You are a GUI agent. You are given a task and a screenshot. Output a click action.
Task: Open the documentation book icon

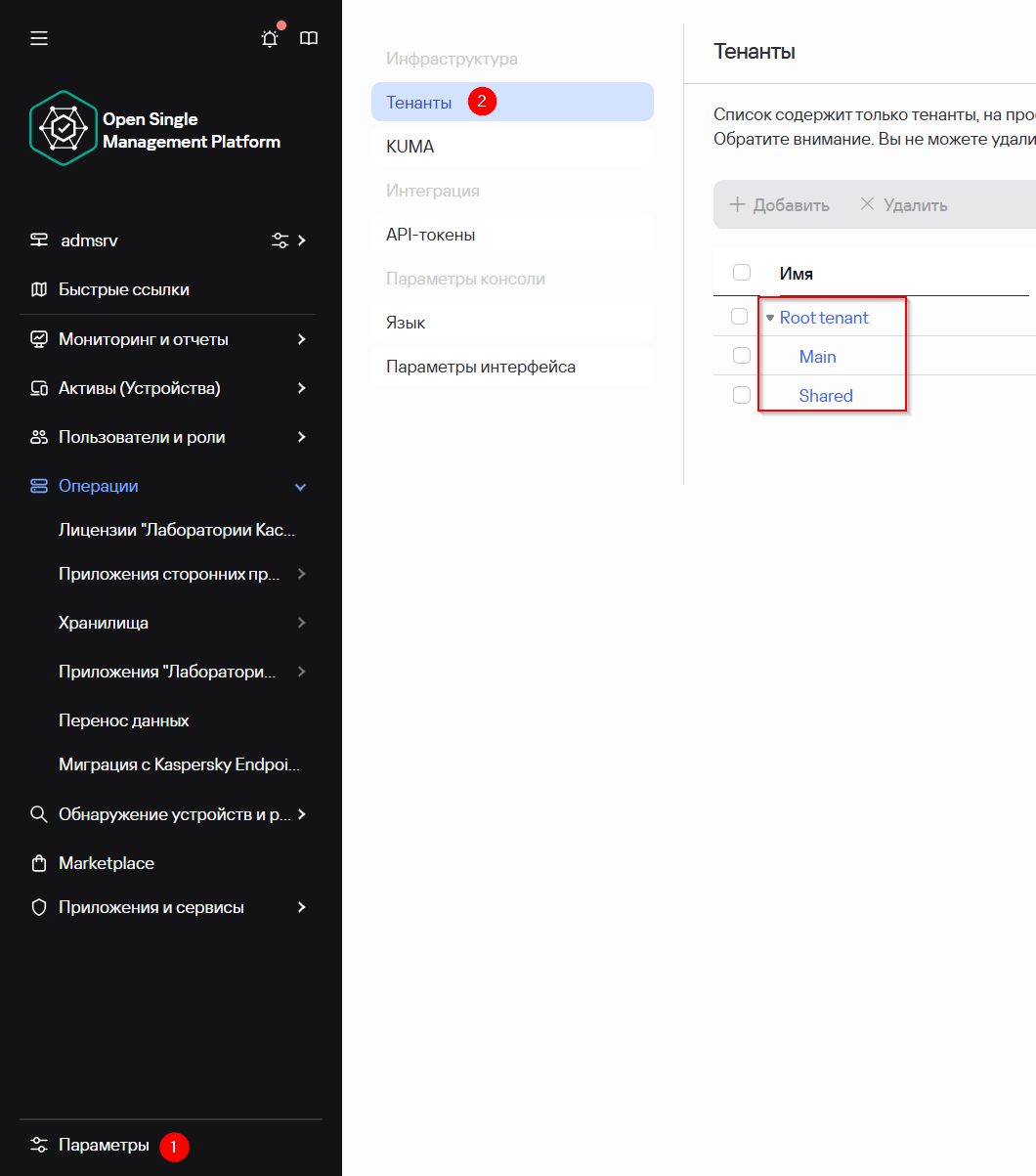coord(309,38)
